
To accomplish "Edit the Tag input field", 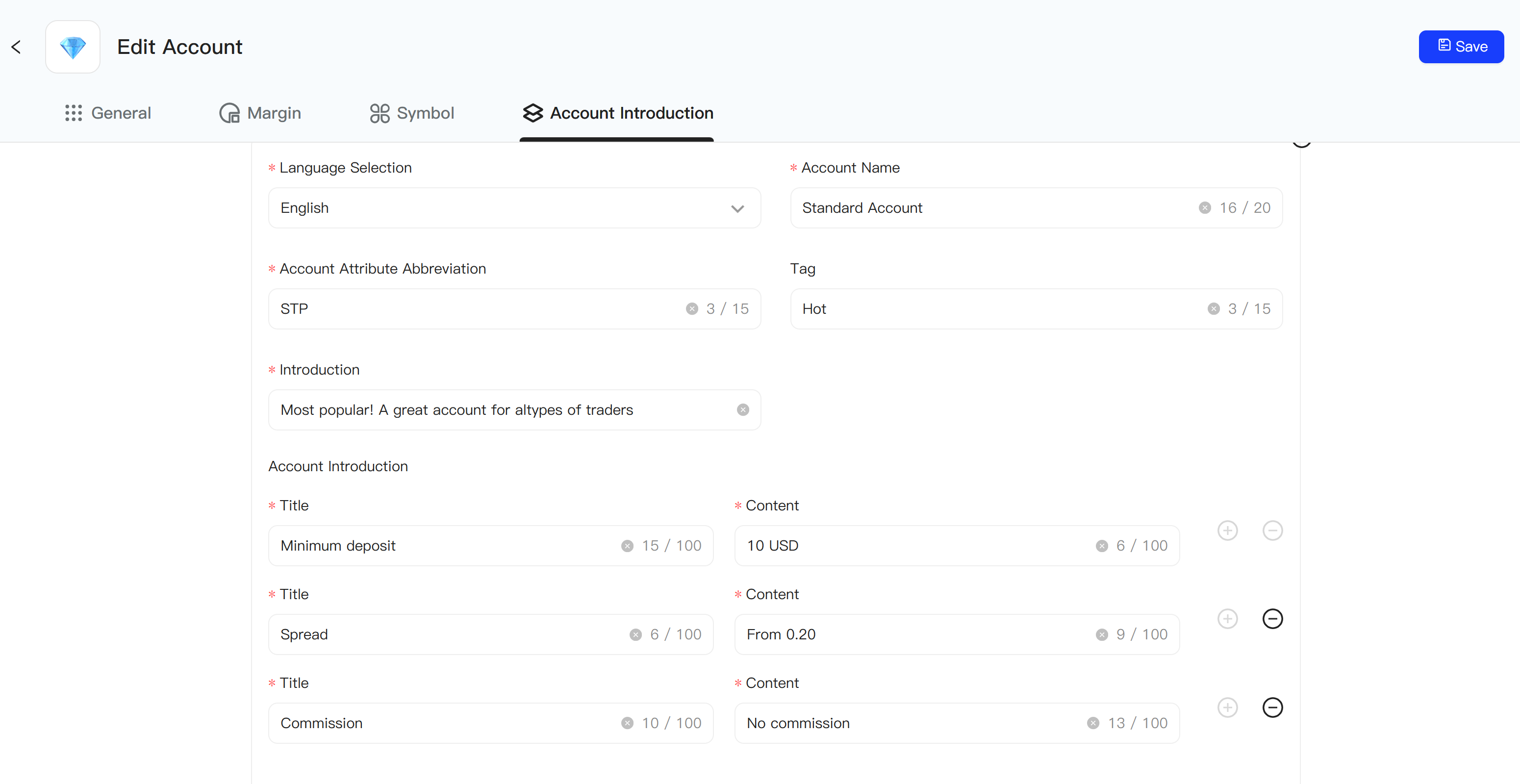I will [1036, 309].
